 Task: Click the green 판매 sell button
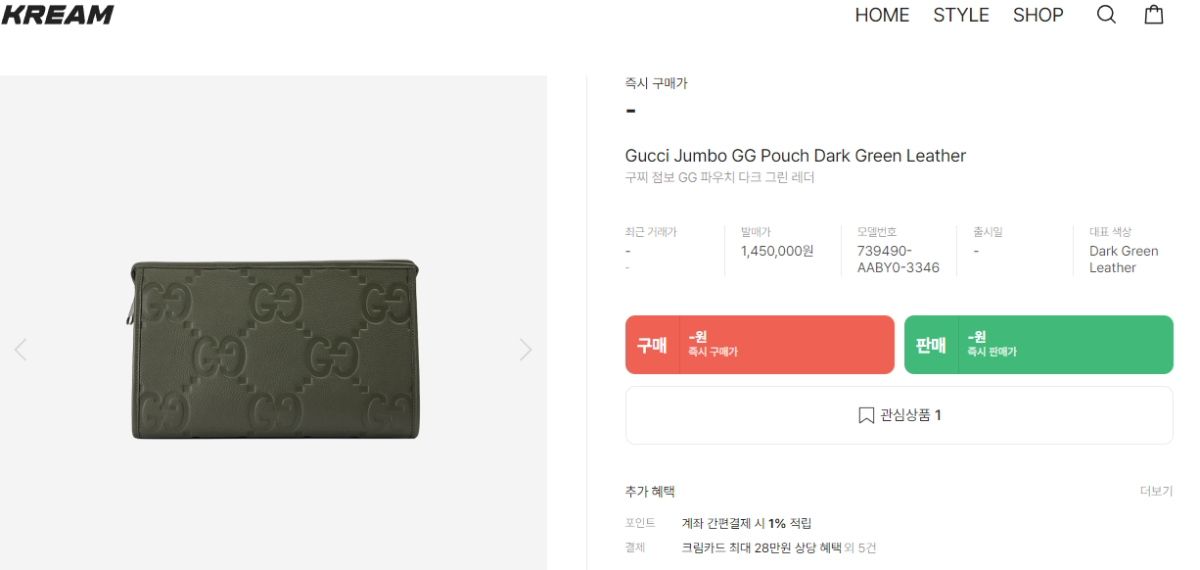(x=1038, y=345)
